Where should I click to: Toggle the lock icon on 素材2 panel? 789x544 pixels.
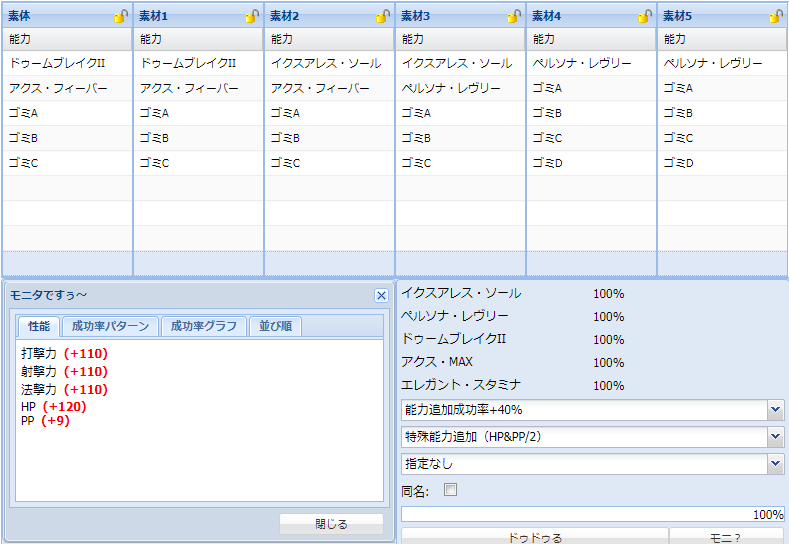tap(383, 17)
